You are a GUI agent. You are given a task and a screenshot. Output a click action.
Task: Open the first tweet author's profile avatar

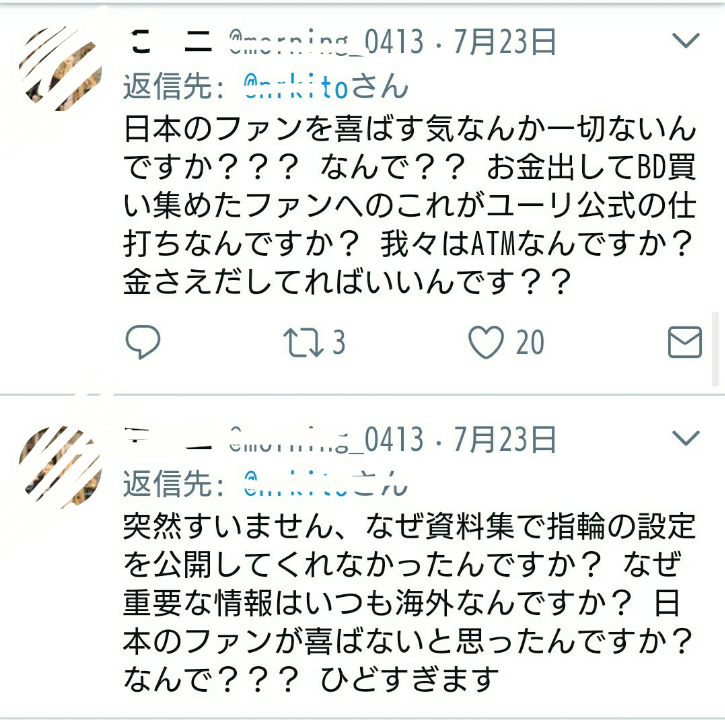click(61, 69)
